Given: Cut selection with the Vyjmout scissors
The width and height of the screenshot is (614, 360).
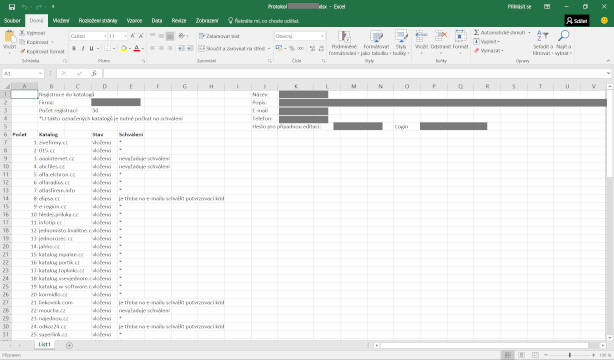Looking at the screenshot, I should [x=32, y=33].
